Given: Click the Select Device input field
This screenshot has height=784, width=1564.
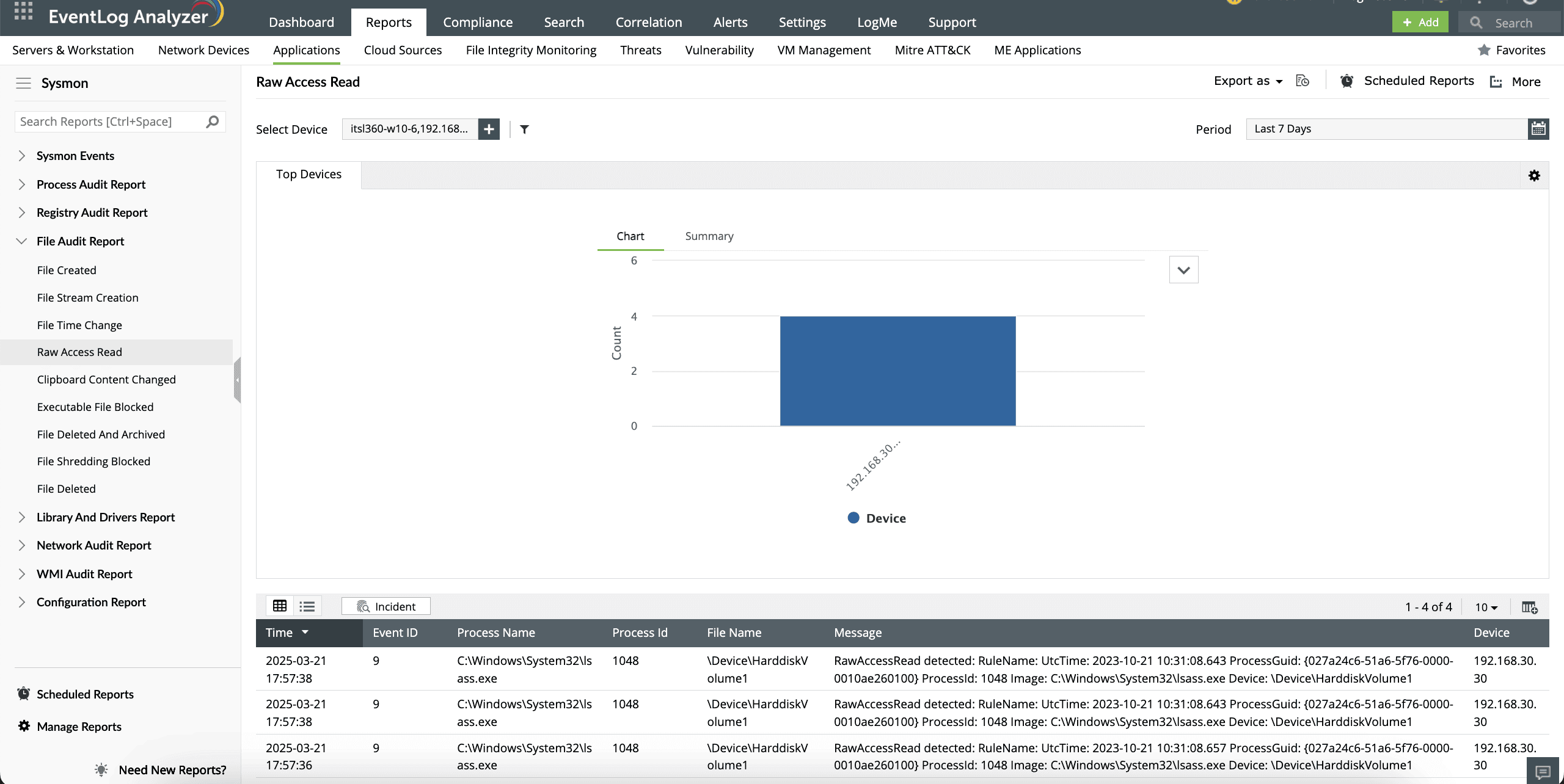Looking at the screenshot, I should coord(409,129).
